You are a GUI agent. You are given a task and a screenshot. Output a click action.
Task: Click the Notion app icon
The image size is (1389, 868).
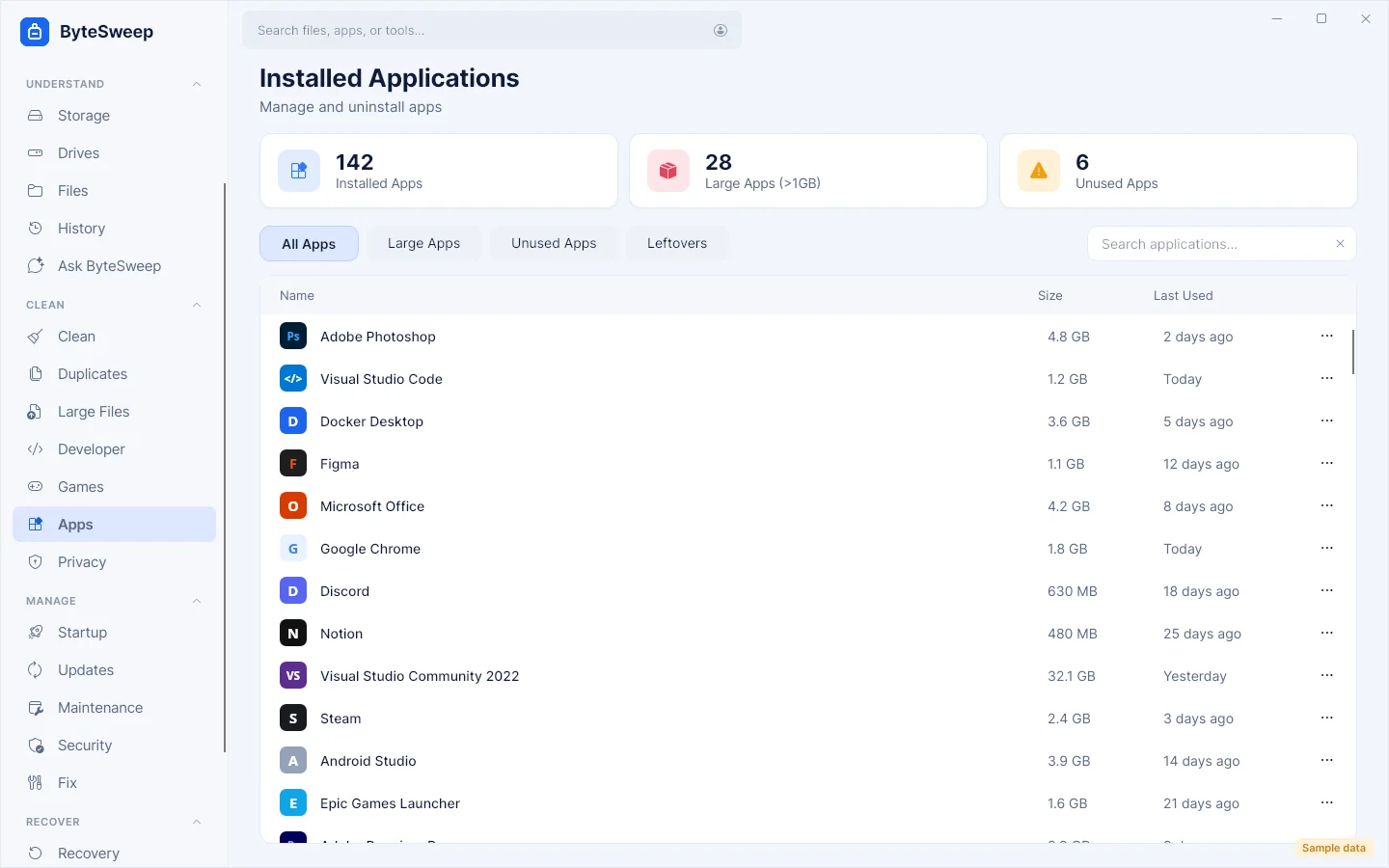coord(293,634)
